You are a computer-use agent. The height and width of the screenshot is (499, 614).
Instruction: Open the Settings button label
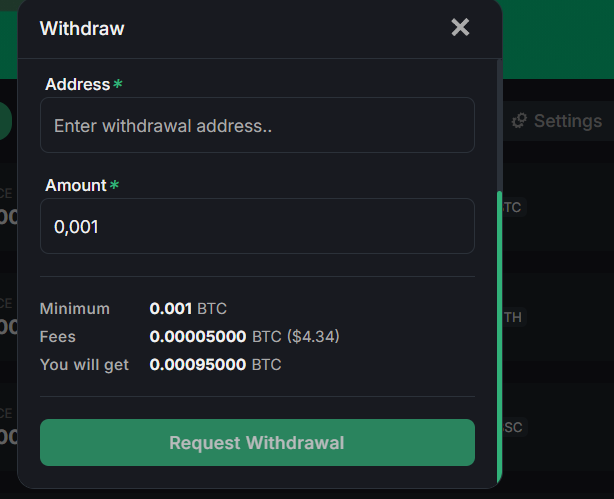click(x=567, y=121)
